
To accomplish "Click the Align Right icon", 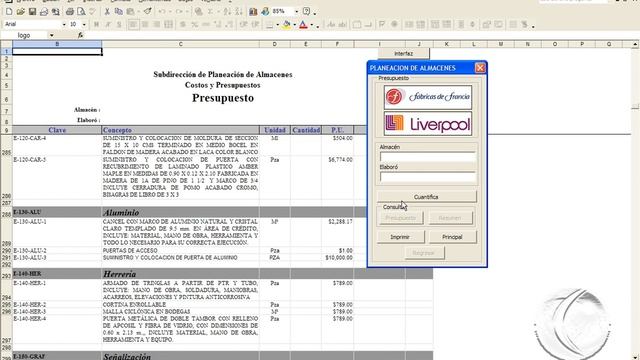I will coord(156,24).
